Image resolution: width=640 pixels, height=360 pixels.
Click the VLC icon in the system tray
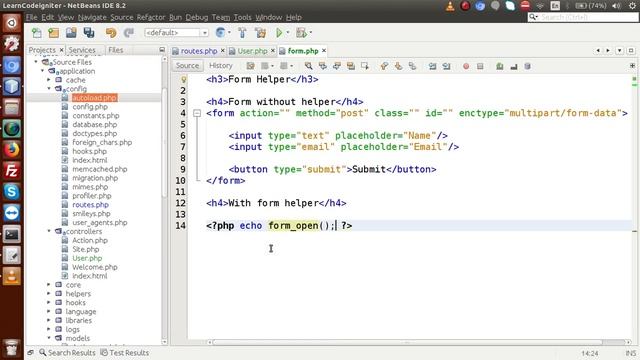click(450, 6)
